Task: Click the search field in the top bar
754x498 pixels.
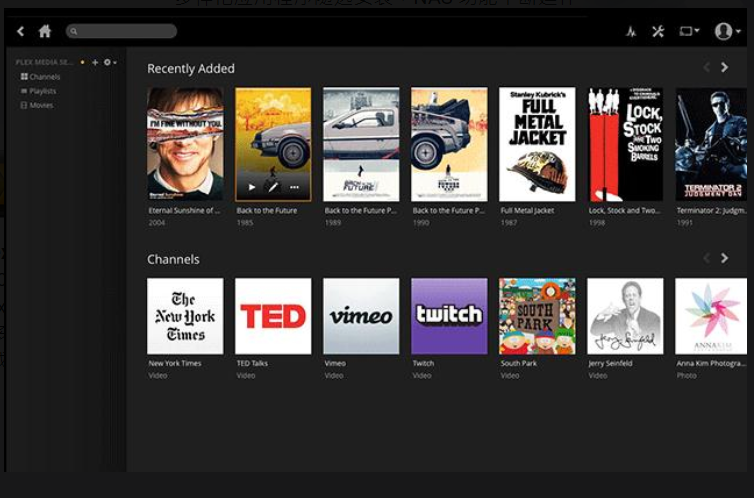Action: pos(121,32)
